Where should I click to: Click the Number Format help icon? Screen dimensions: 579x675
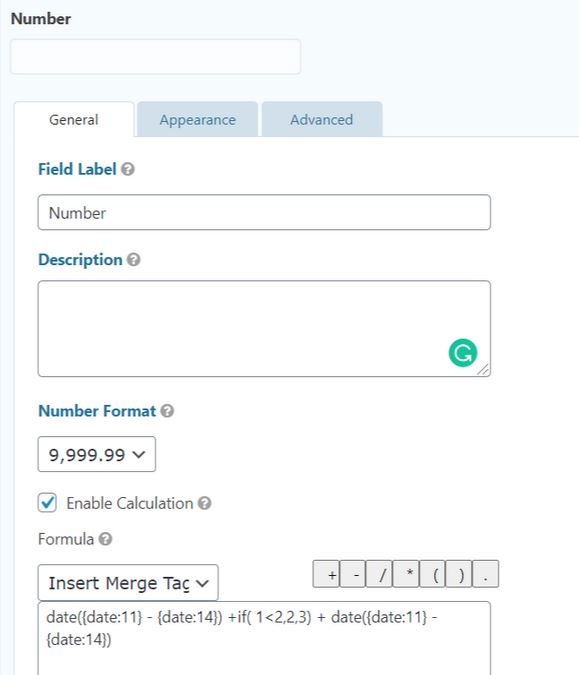click(x=167, y=411)
